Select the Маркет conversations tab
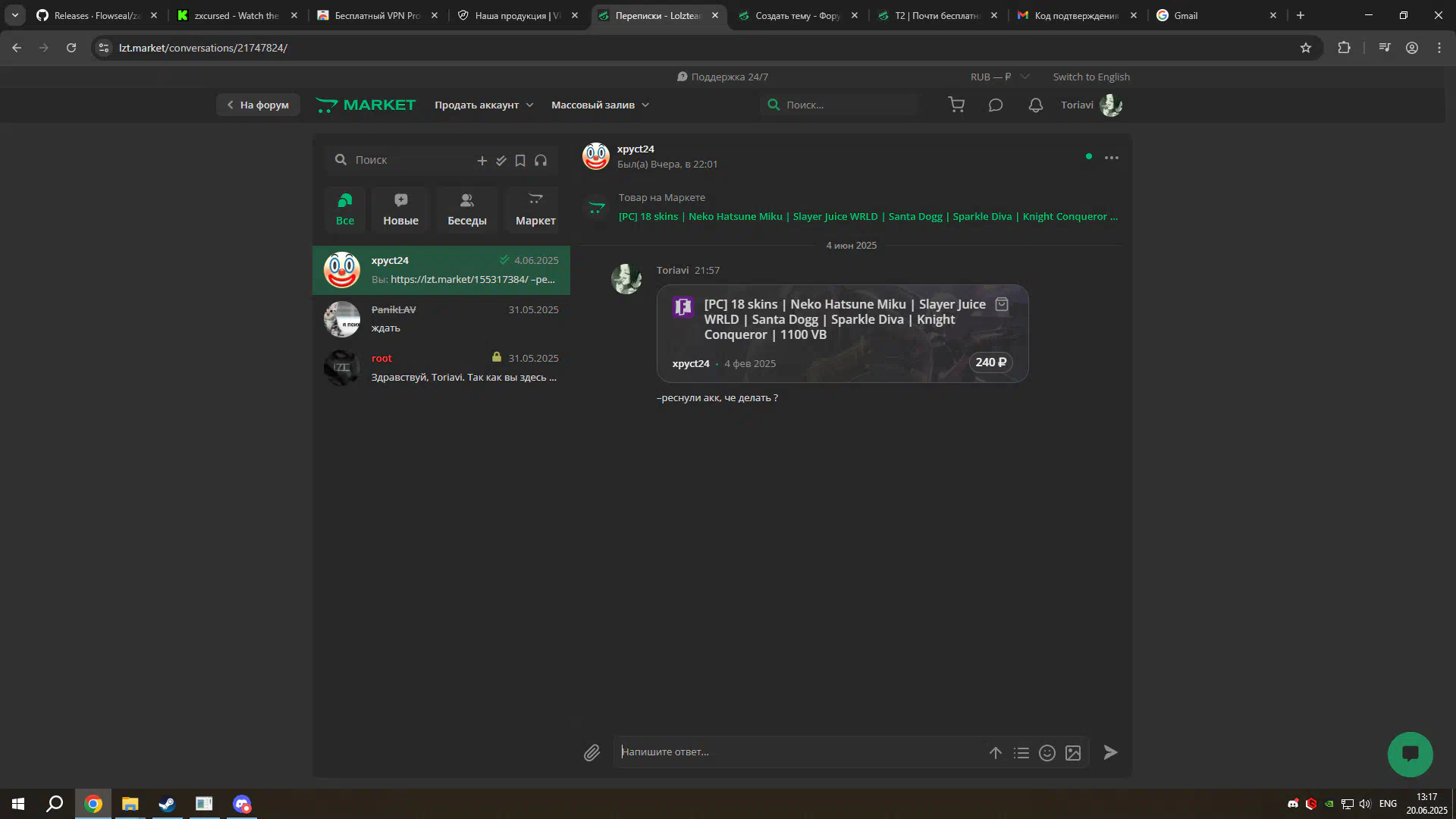The image size is (1456, 819). [x=535, y=209]
